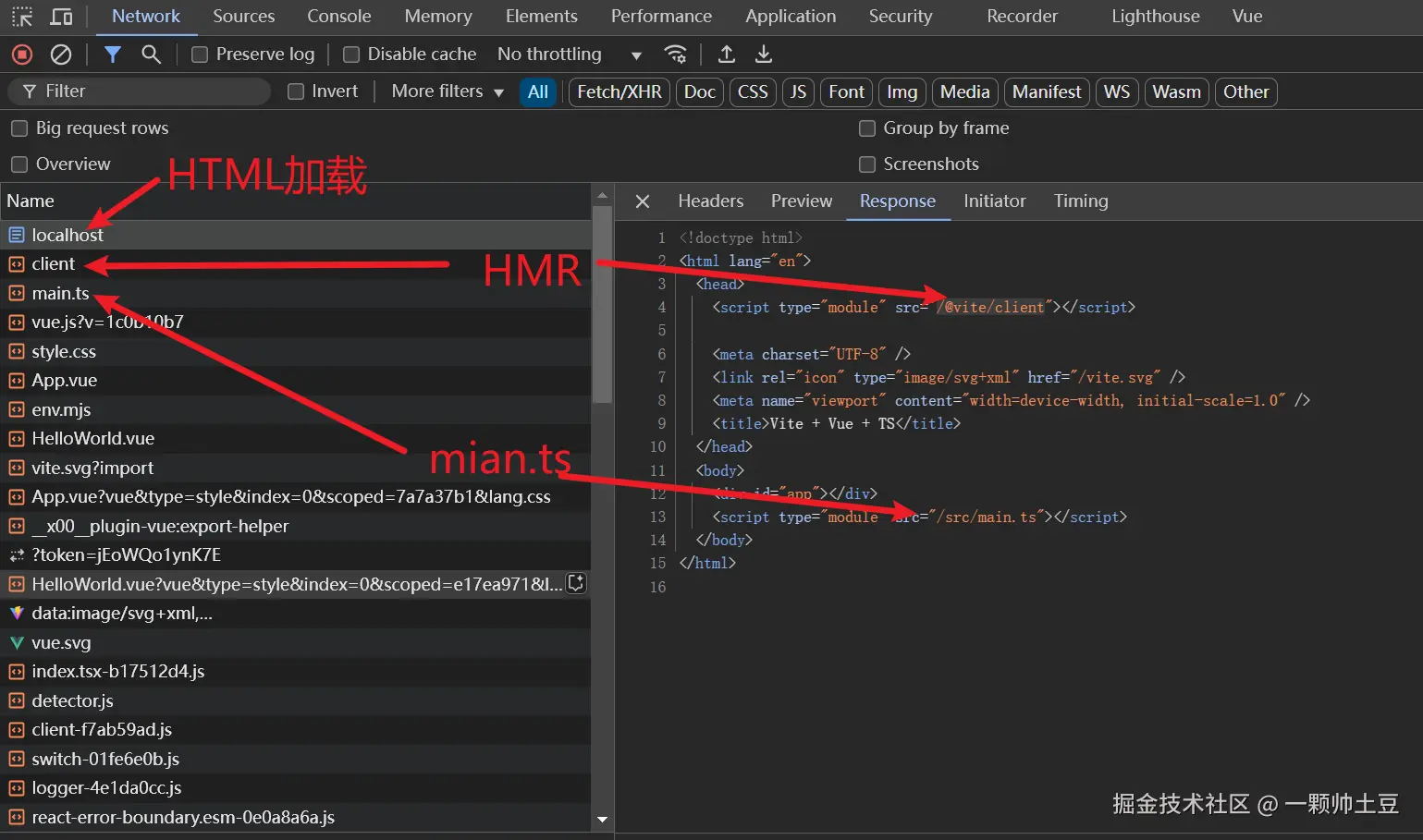Clear the network log
The height and width of the screenshot is (840, 1423).
click(61, 55)
